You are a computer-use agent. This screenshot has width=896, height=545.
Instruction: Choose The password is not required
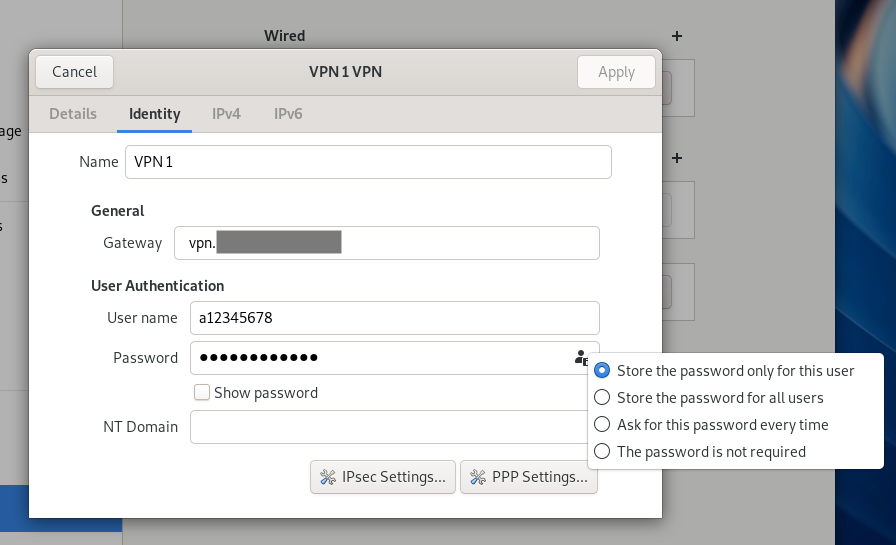(x=602, y=452)
